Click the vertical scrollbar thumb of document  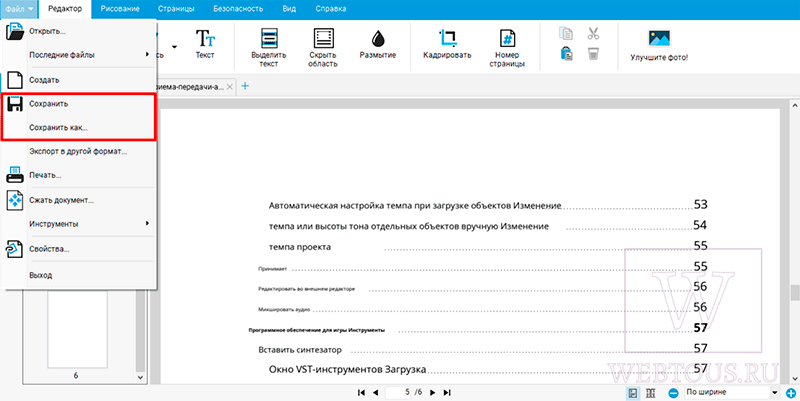point(794,292)
